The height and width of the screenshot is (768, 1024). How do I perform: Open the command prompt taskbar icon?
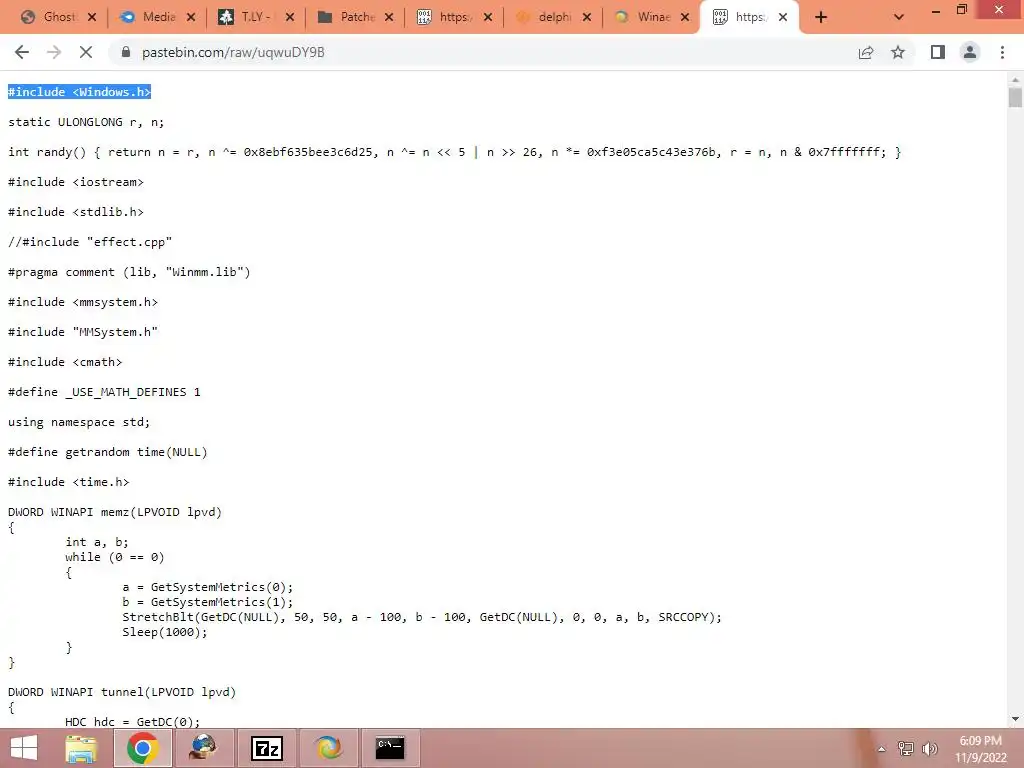[x=390, y=748]
